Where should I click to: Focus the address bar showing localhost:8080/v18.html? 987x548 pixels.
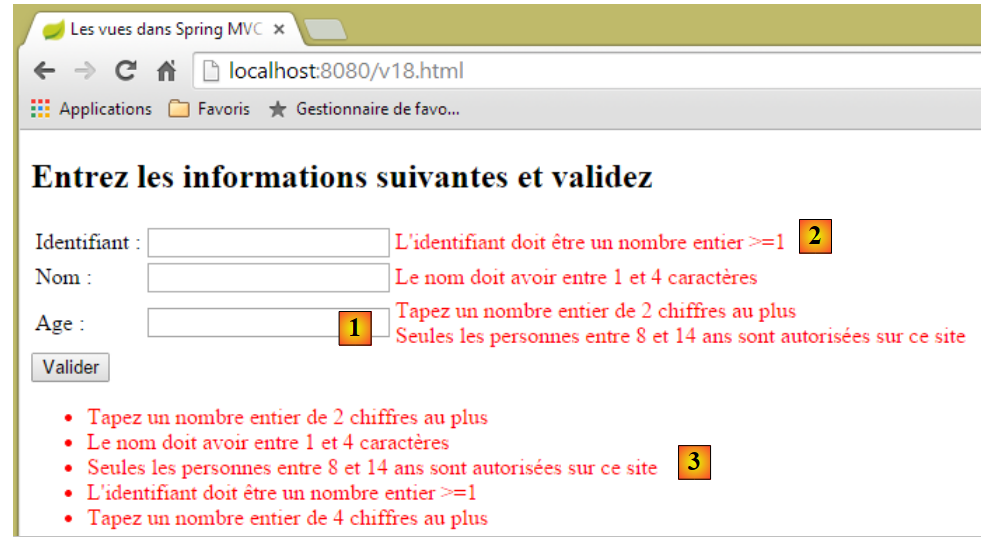[x=500, y=71]
